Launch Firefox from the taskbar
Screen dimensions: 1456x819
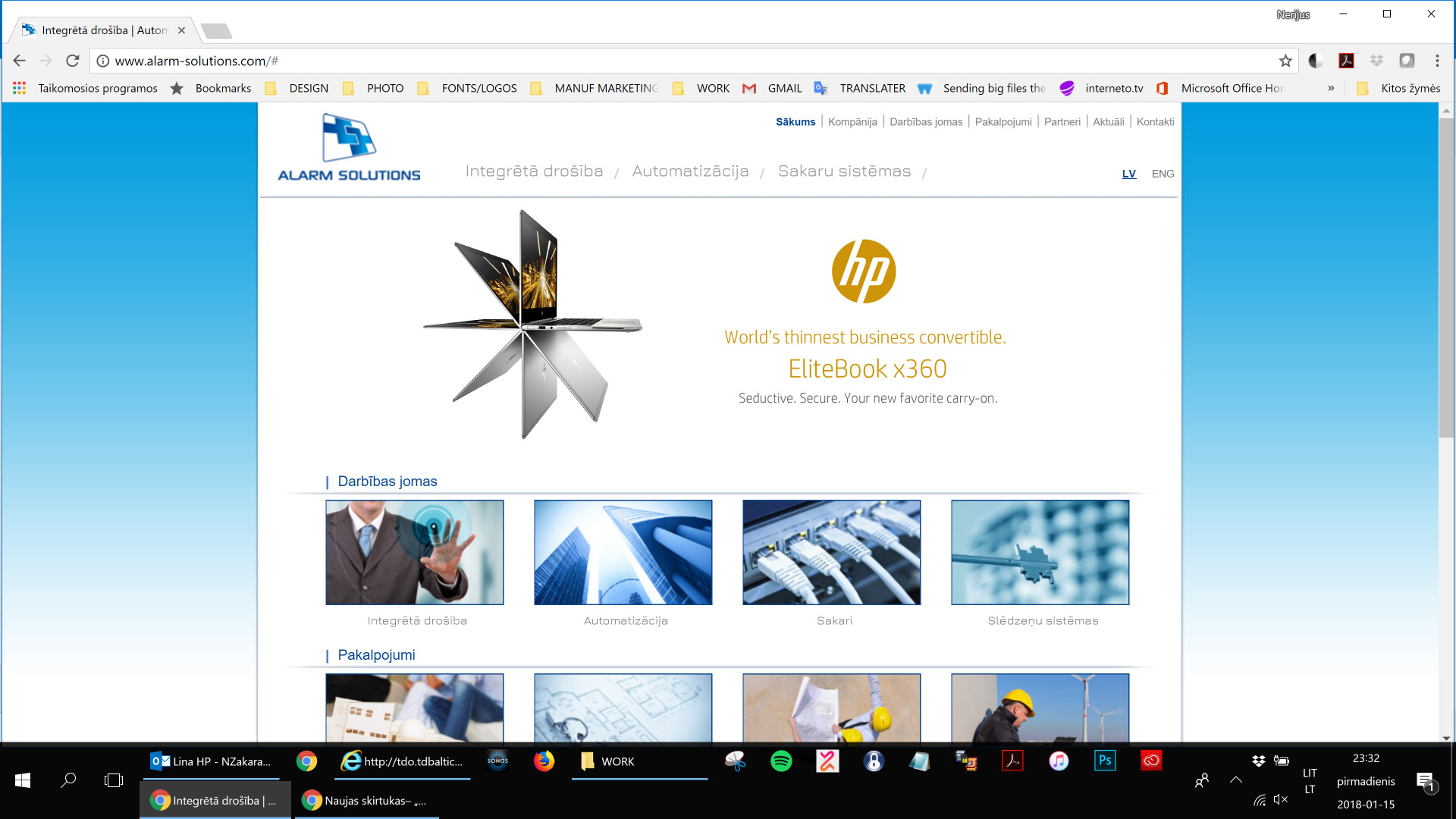[544, 761]
